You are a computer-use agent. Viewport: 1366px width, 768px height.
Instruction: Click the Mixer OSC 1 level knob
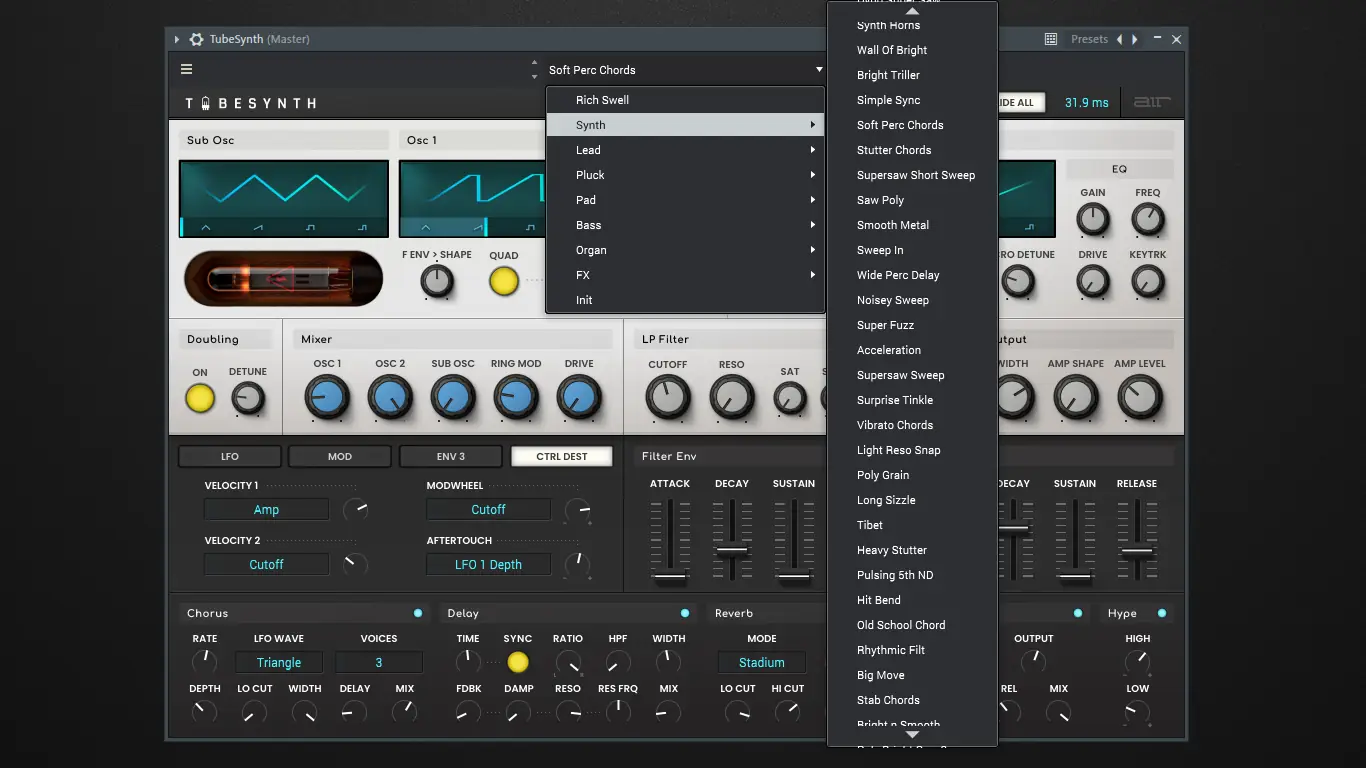tap(328, 398)
